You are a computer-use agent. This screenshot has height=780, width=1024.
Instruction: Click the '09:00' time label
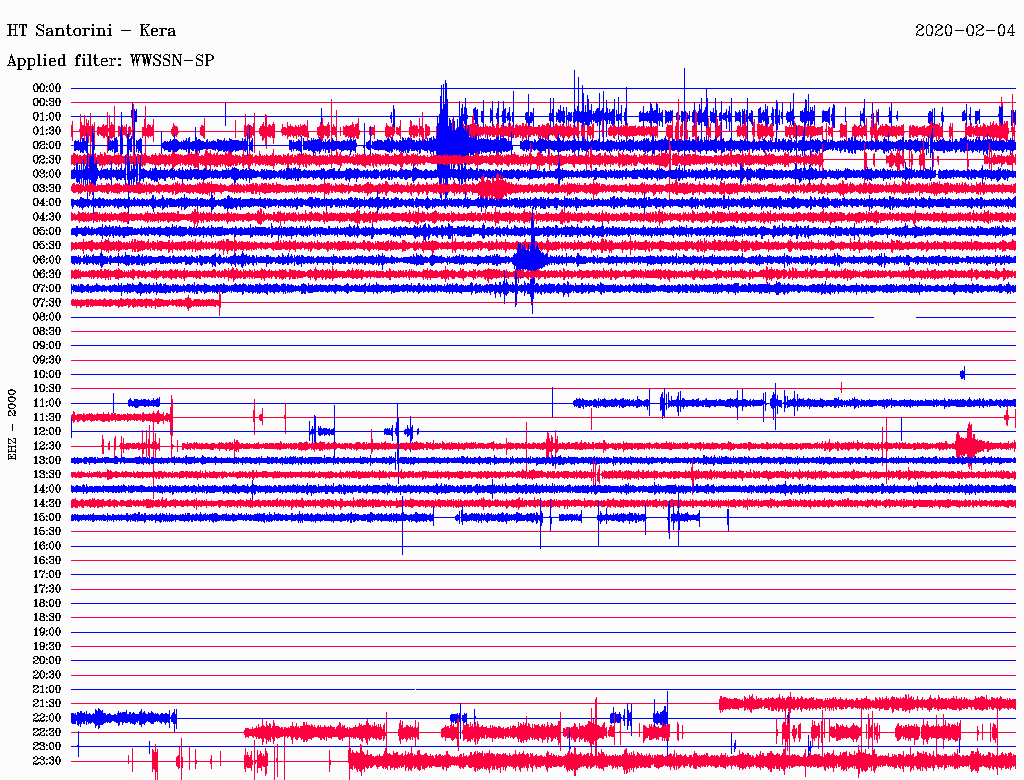47,346
